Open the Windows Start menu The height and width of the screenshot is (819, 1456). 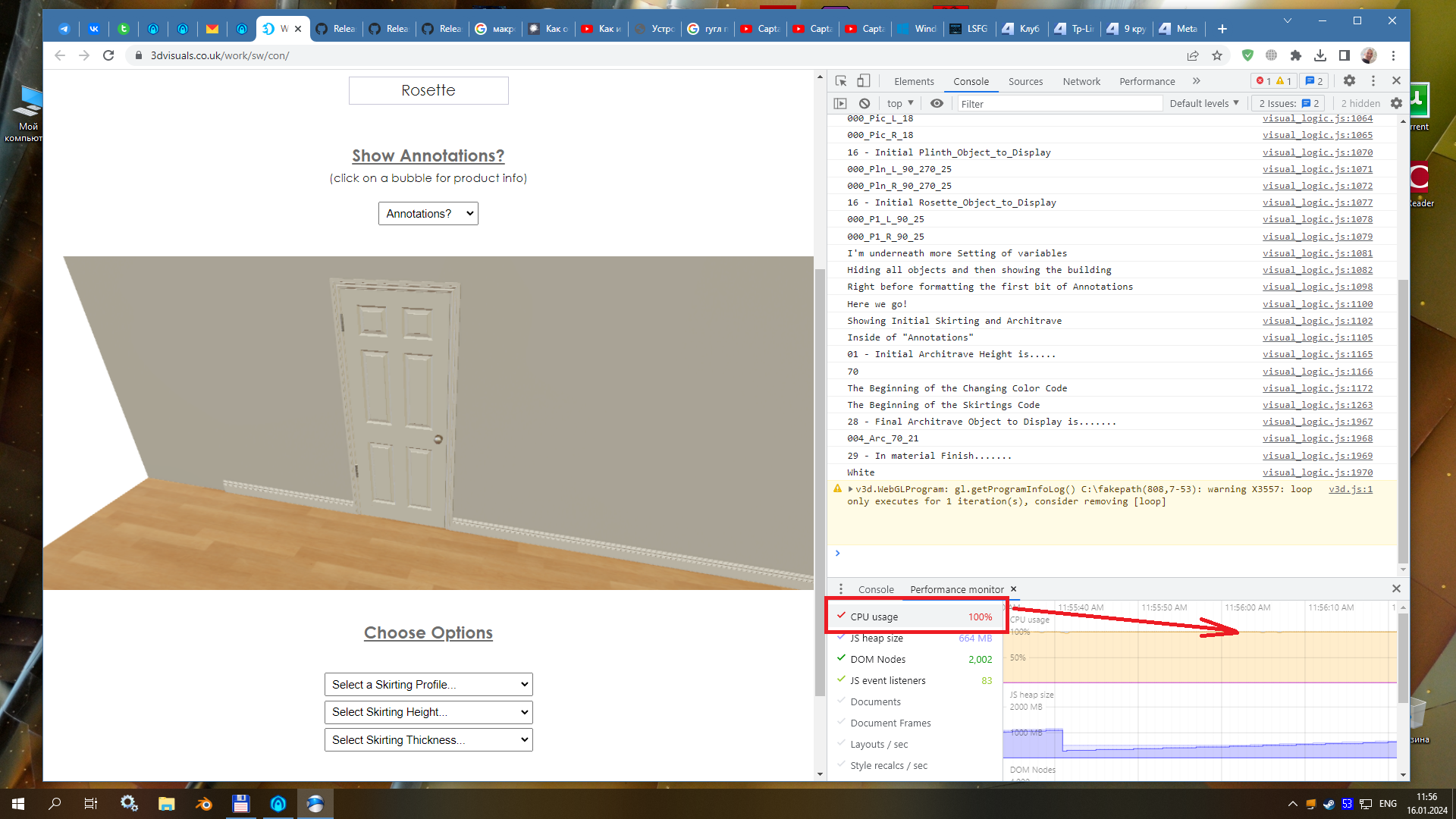pos(18,804)
